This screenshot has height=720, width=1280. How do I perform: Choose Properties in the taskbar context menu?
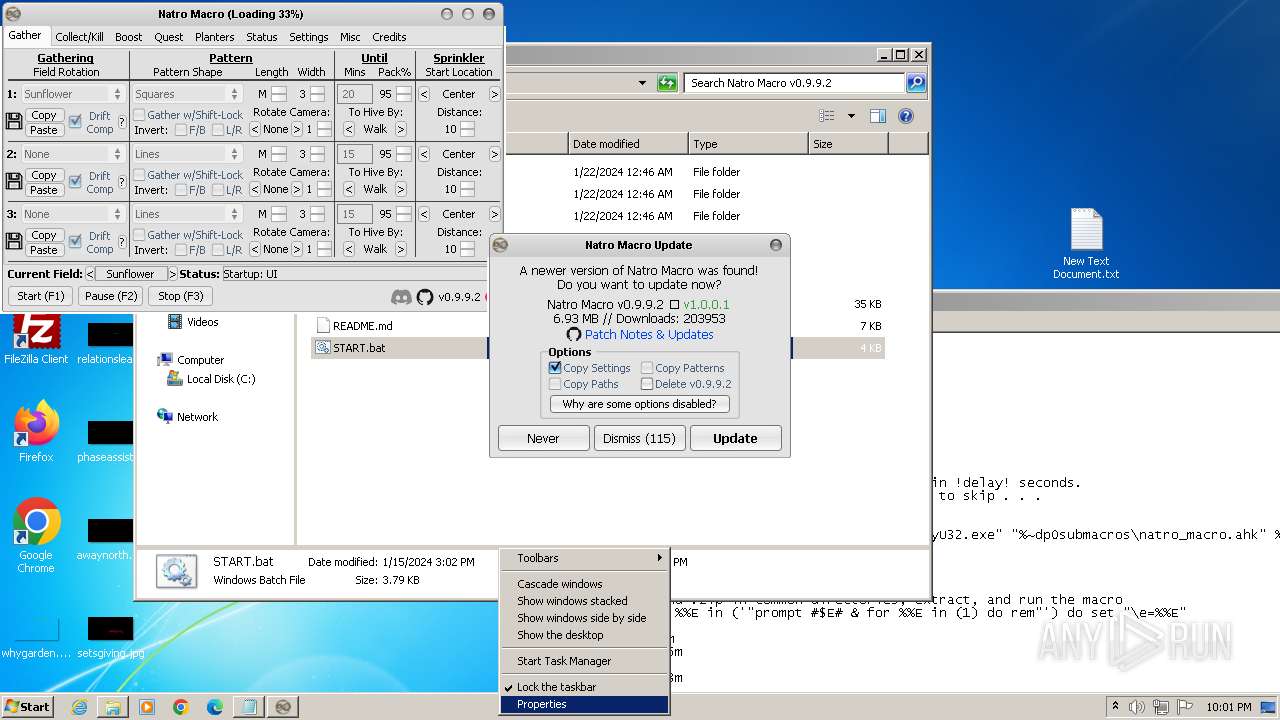click(584, 704)
